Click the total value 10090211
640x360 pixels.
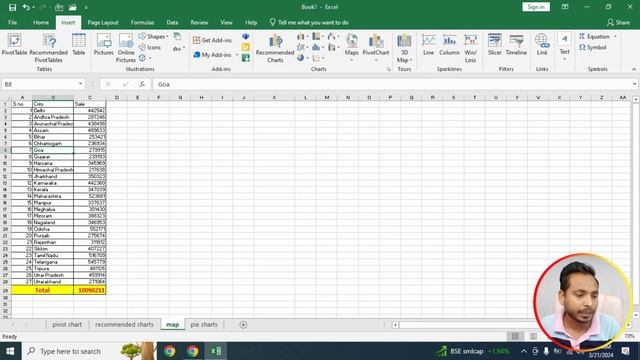[90, 290]
